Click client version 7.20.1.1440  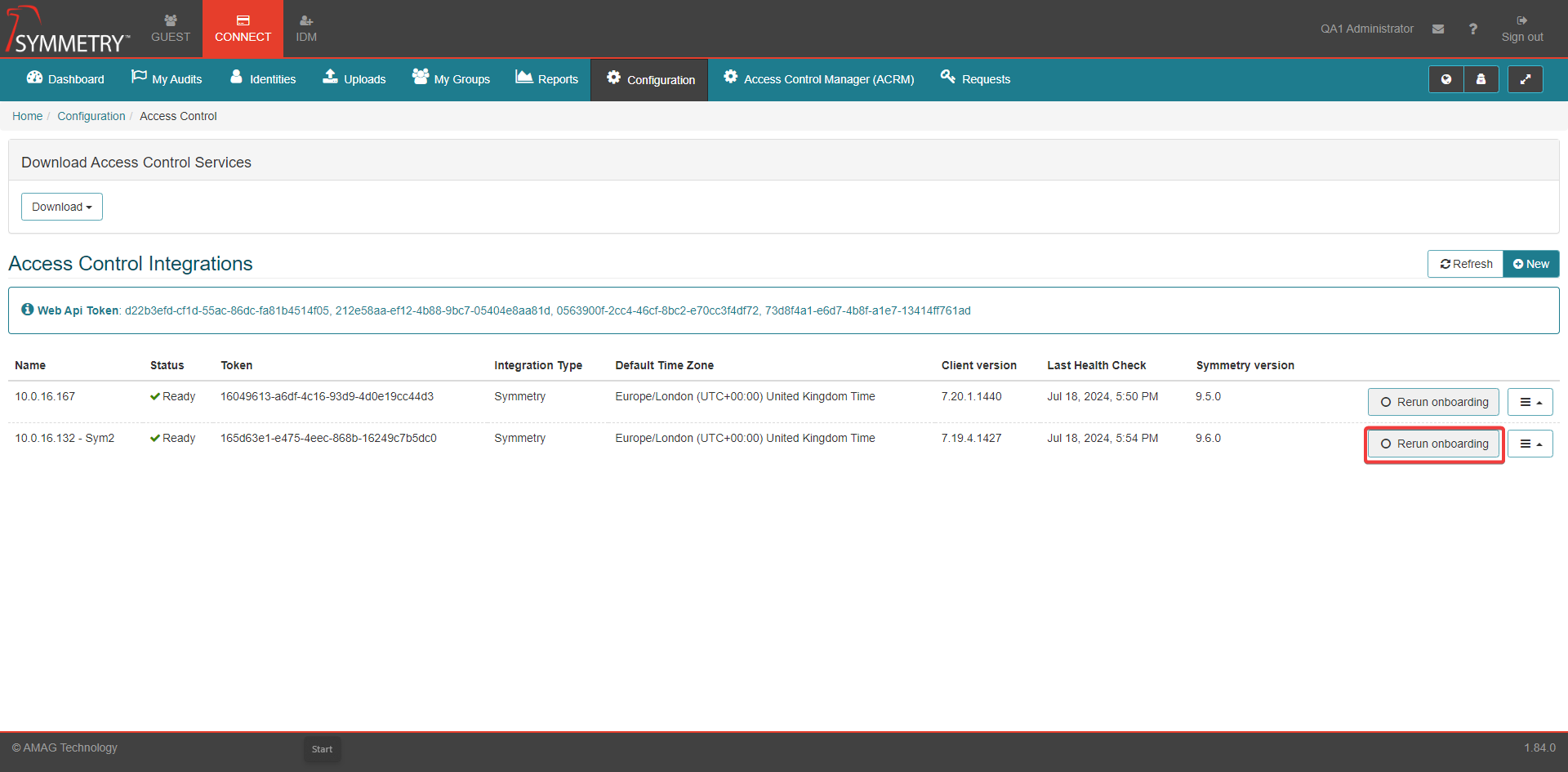[971, 396]
